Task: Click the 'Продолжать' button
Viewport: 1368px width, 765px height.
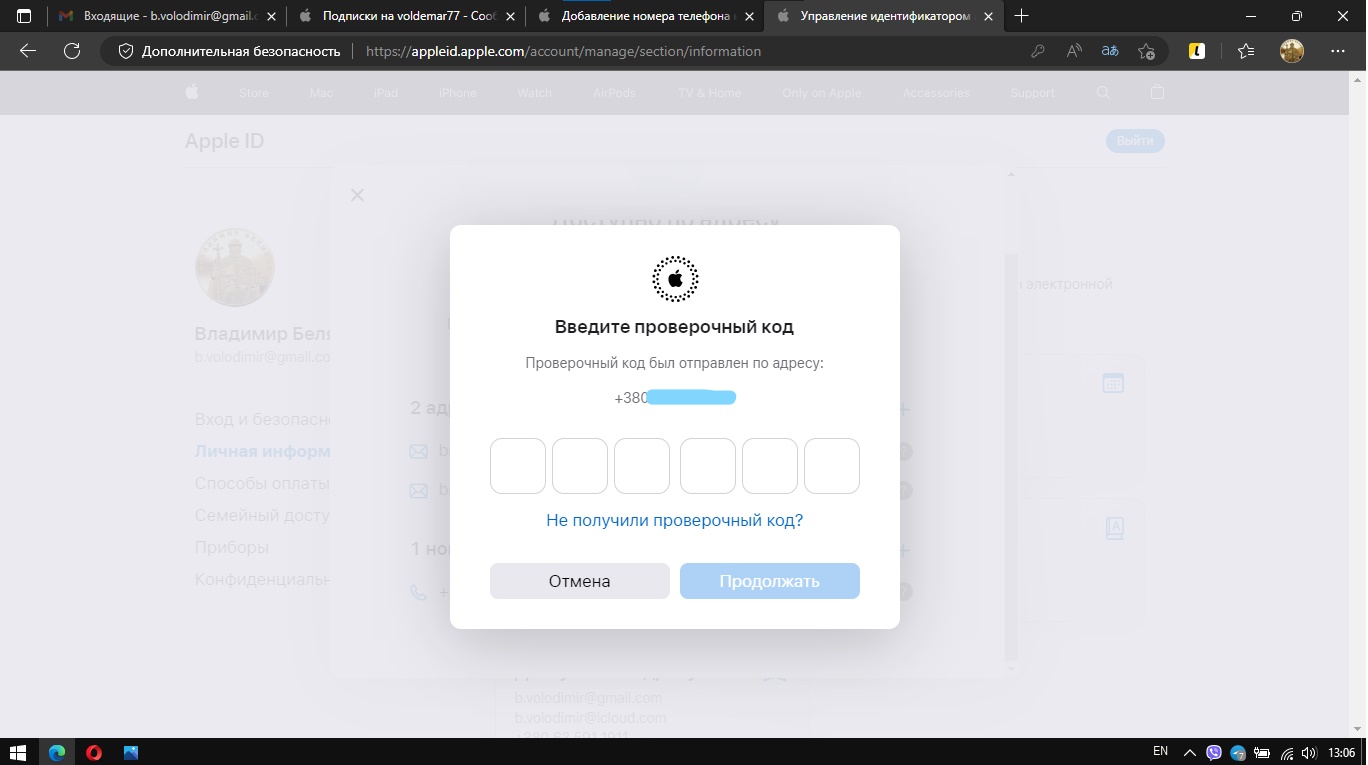Action: [x=770, y=581]
